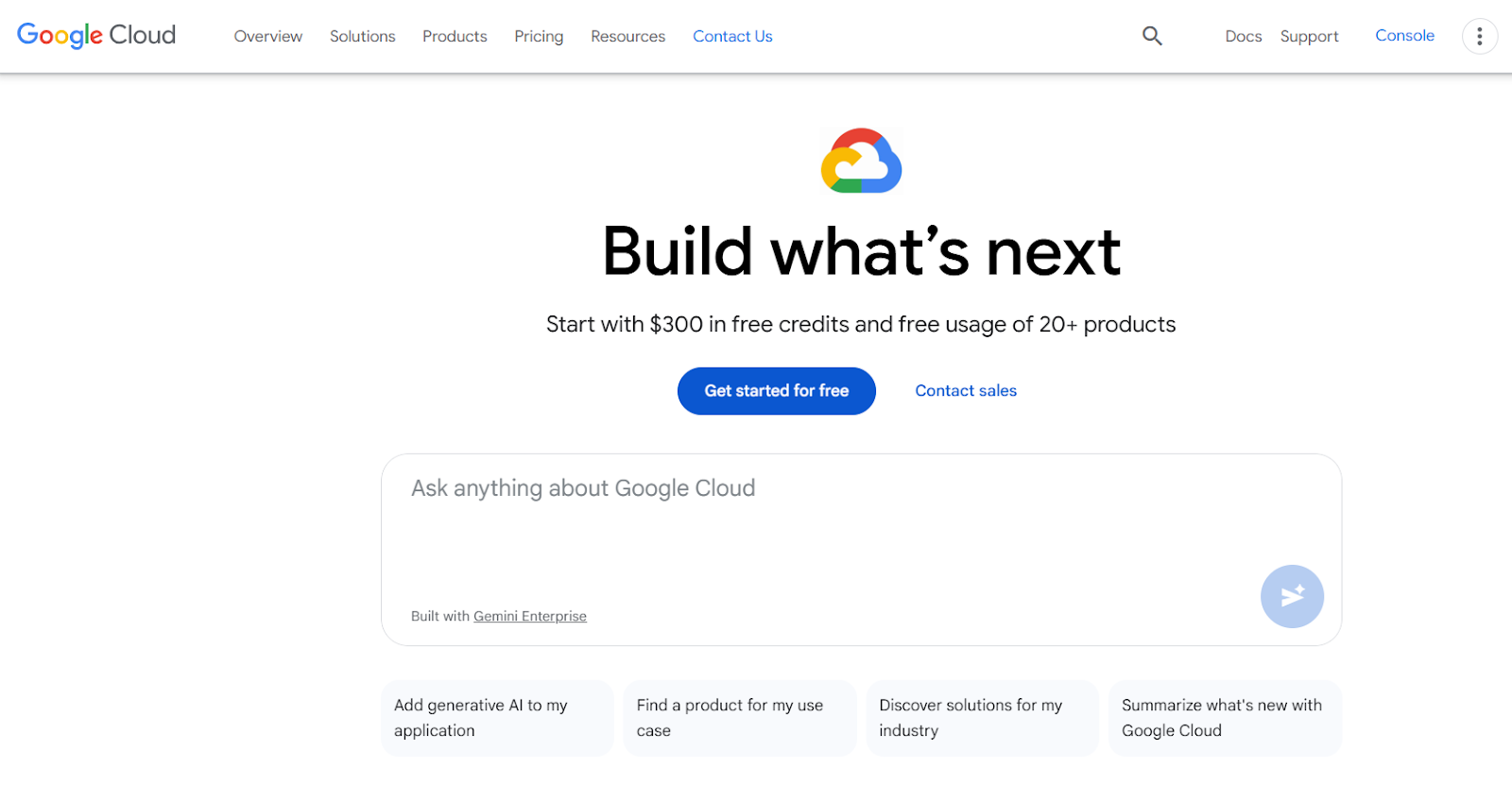Open the Resources menu
The height and width of the screenshot is (785, 1512).
[x=627, y=36]
